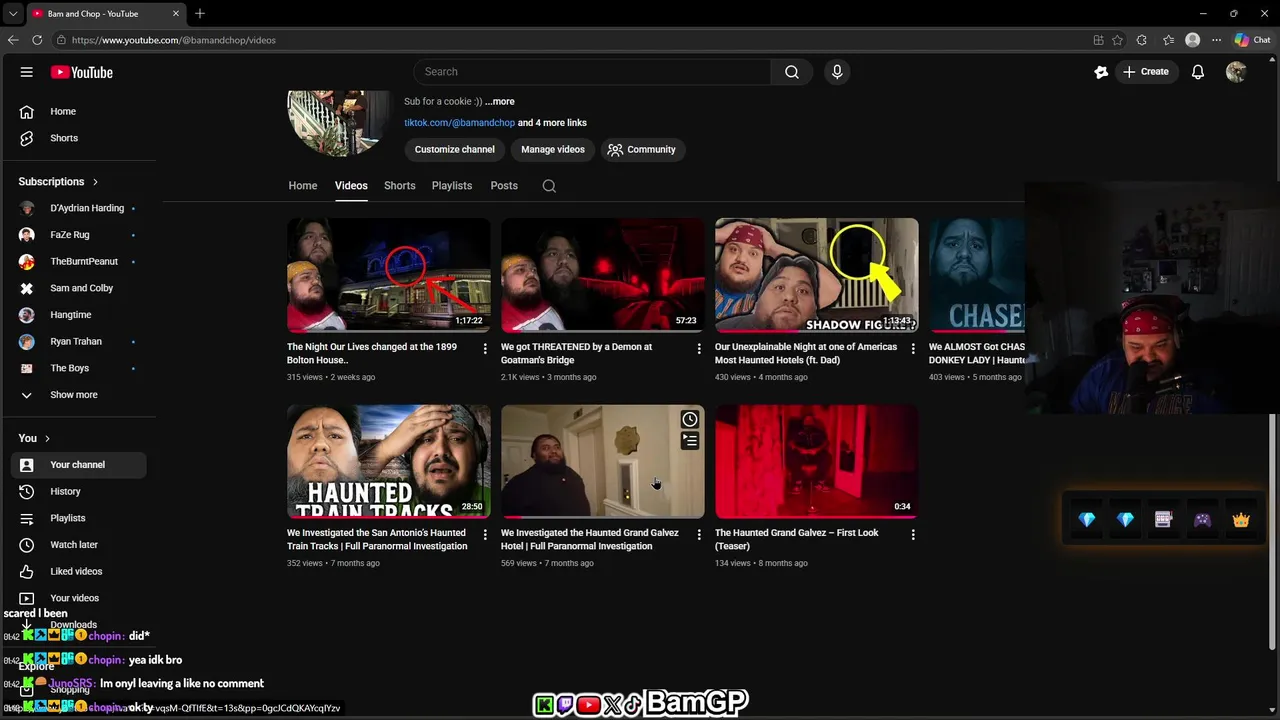Open the Subscriptions section chevron
Viewport: 1280px width, 720px height.
coord(95,182)
